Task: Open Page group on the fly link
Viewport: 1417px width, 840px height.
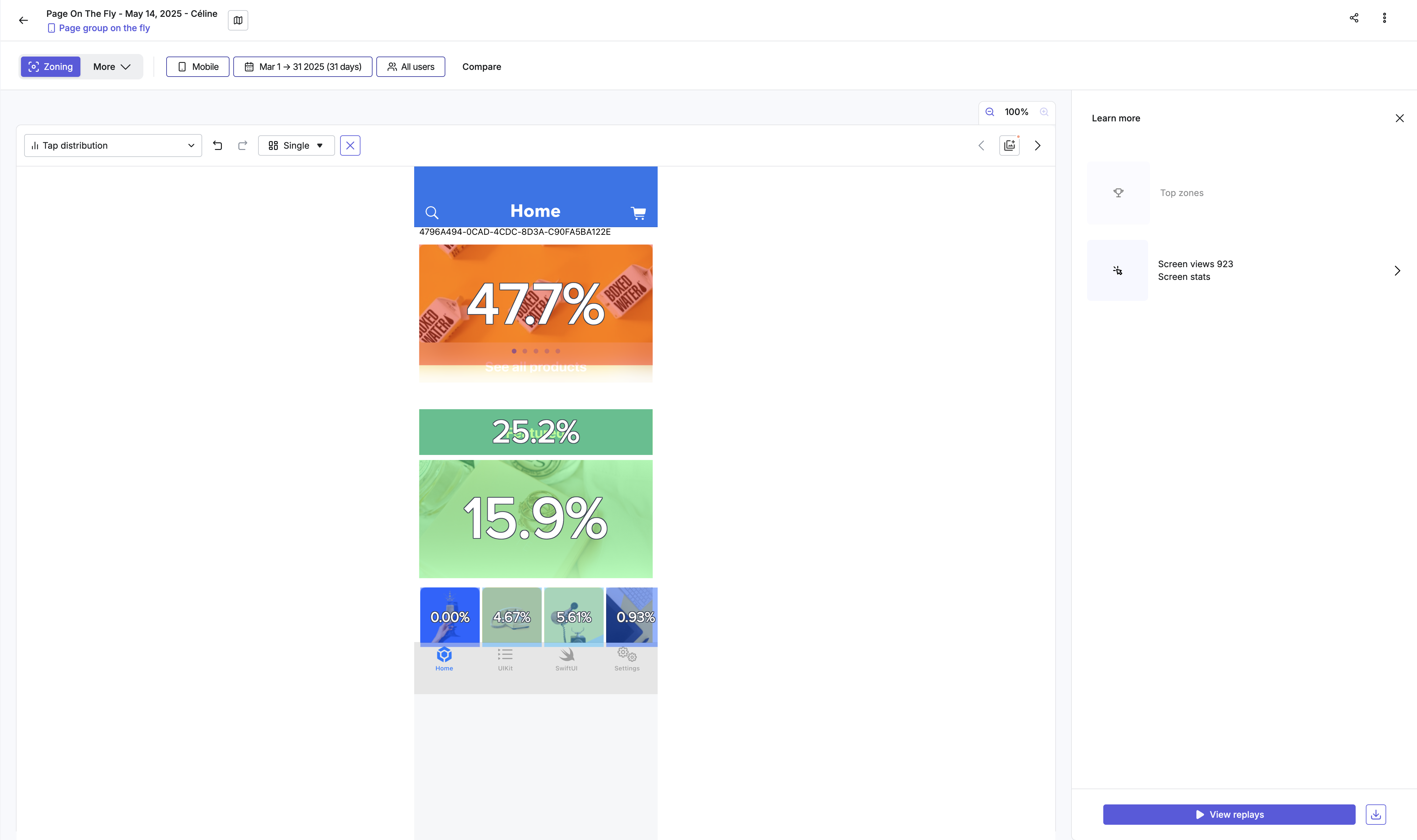Action: [x=99, y=28]
